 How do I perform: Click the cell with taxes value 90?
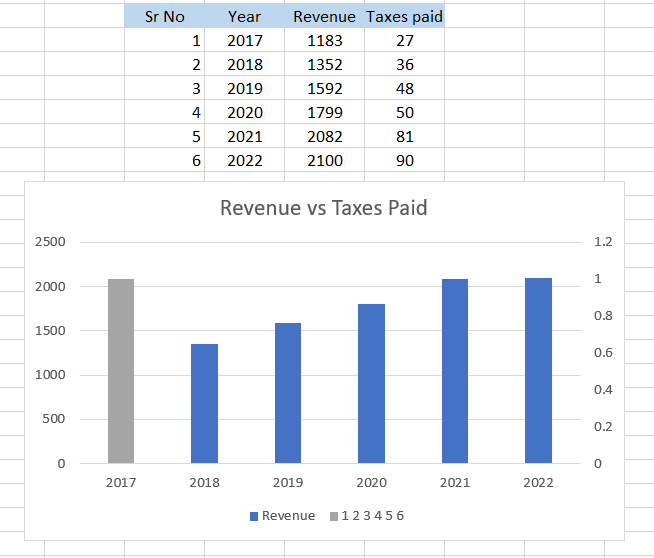[404, 161]
